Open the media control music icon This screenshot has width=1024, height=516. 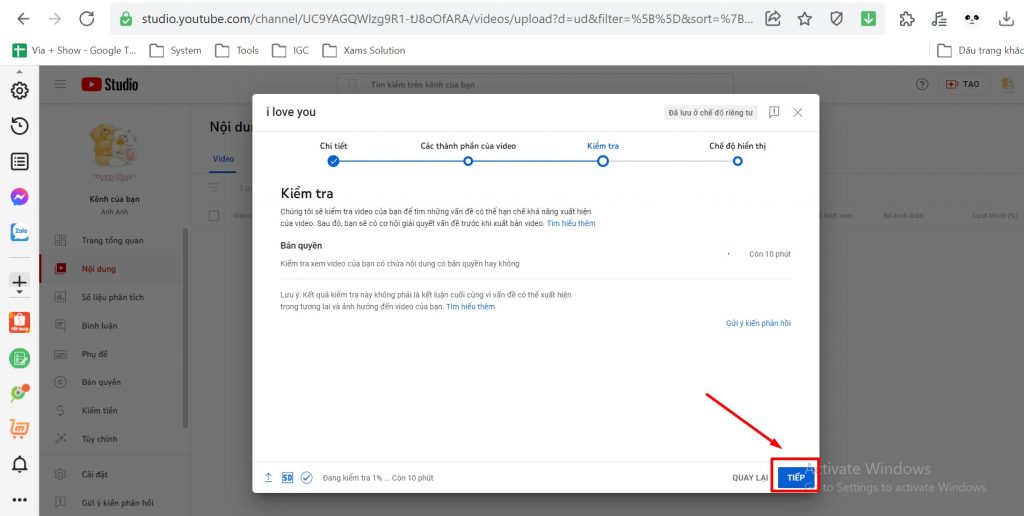coord(939,19)
